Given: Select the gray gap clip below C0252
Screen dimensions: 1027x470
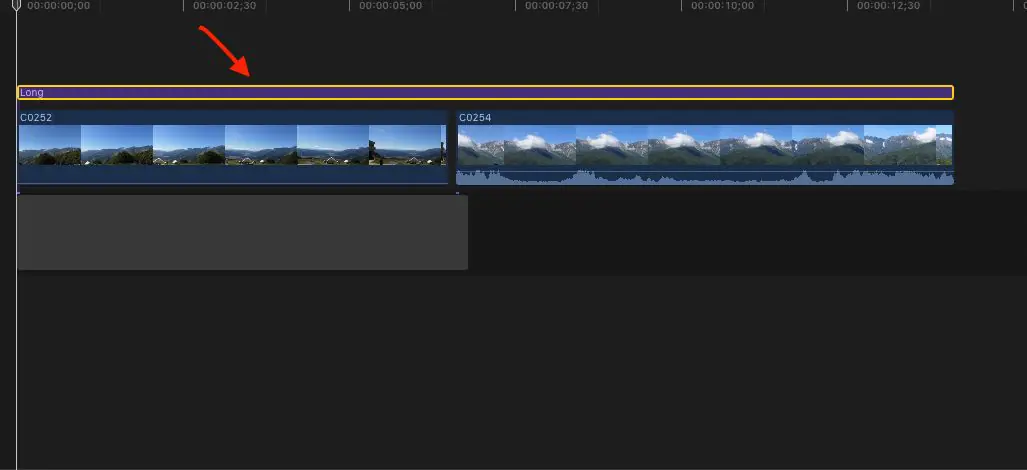Looking at the screenshot, I should [x=242, y=232].
